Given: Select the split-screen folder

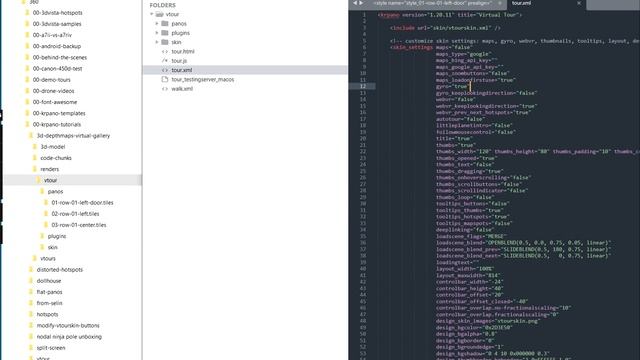Looking at the screenshot, I should (x=51, y=348).
